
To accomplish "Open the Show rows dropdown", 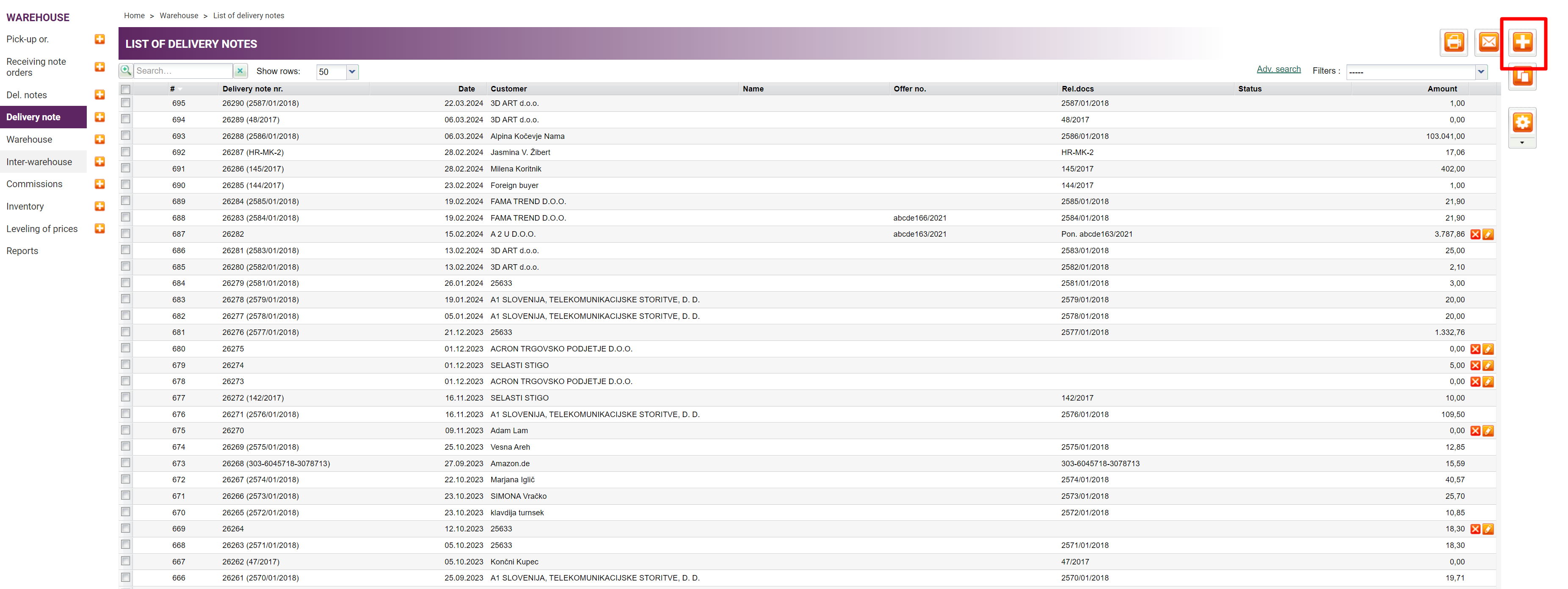I will click(x=352, y=72).
